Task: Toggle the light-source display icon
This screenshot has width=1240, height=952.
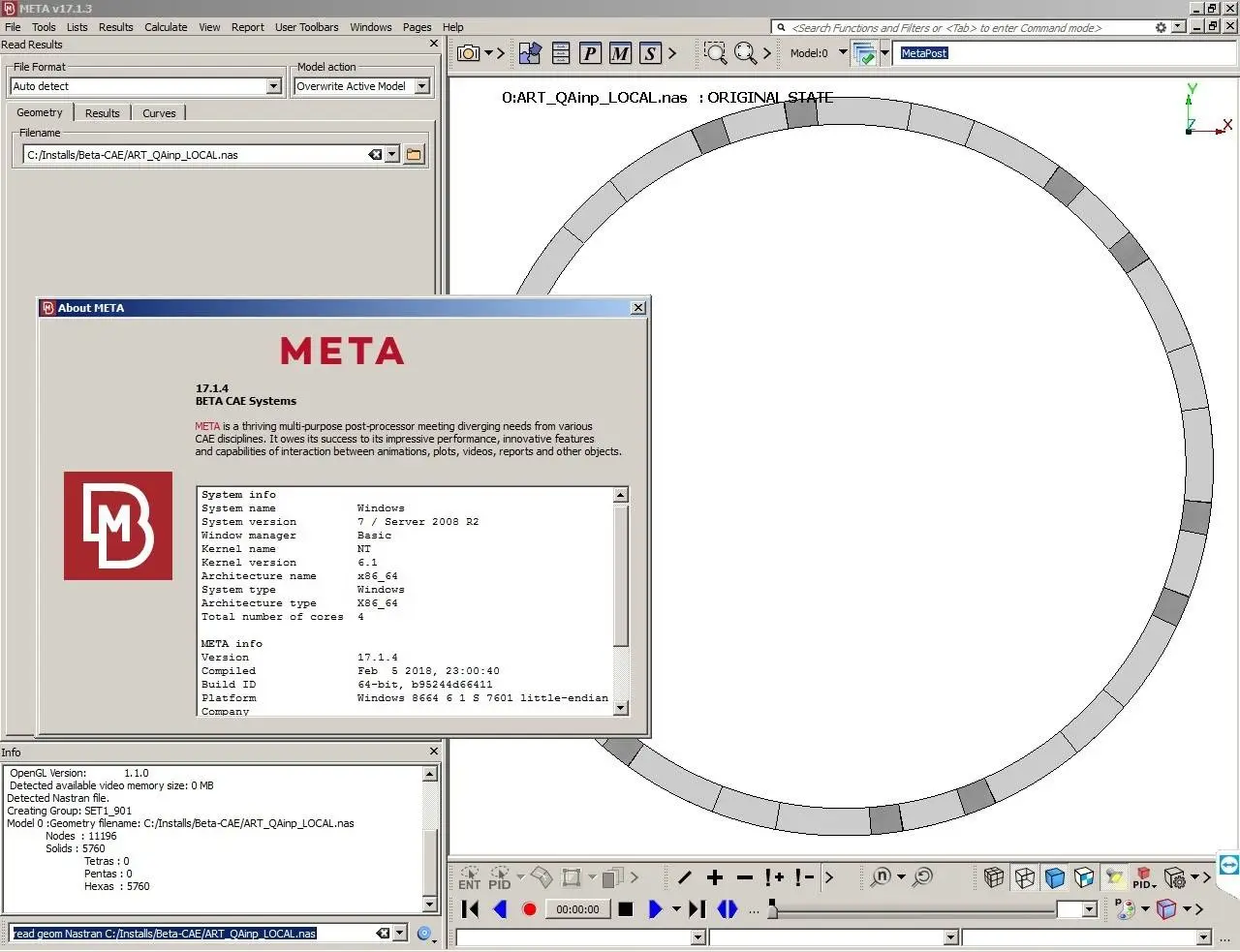Action: (1114, 877)
